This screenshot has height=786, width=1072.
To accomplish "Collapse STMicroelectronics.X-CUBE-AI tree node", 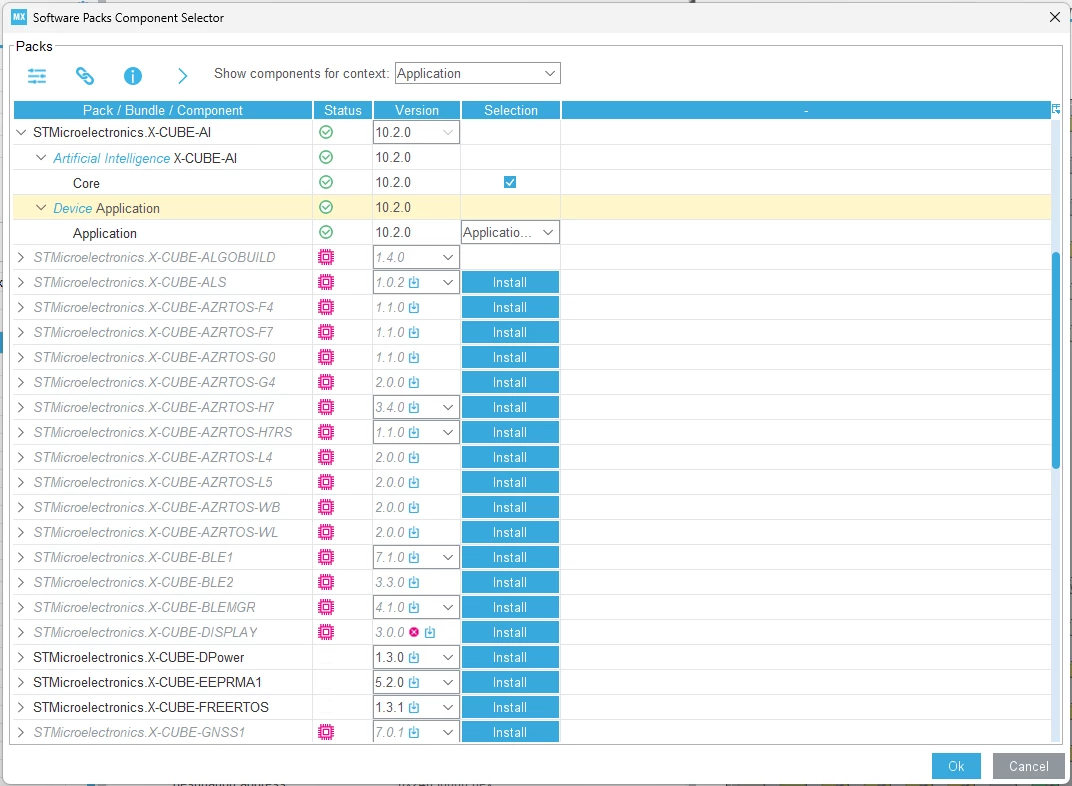I will [x=21, y=133].
